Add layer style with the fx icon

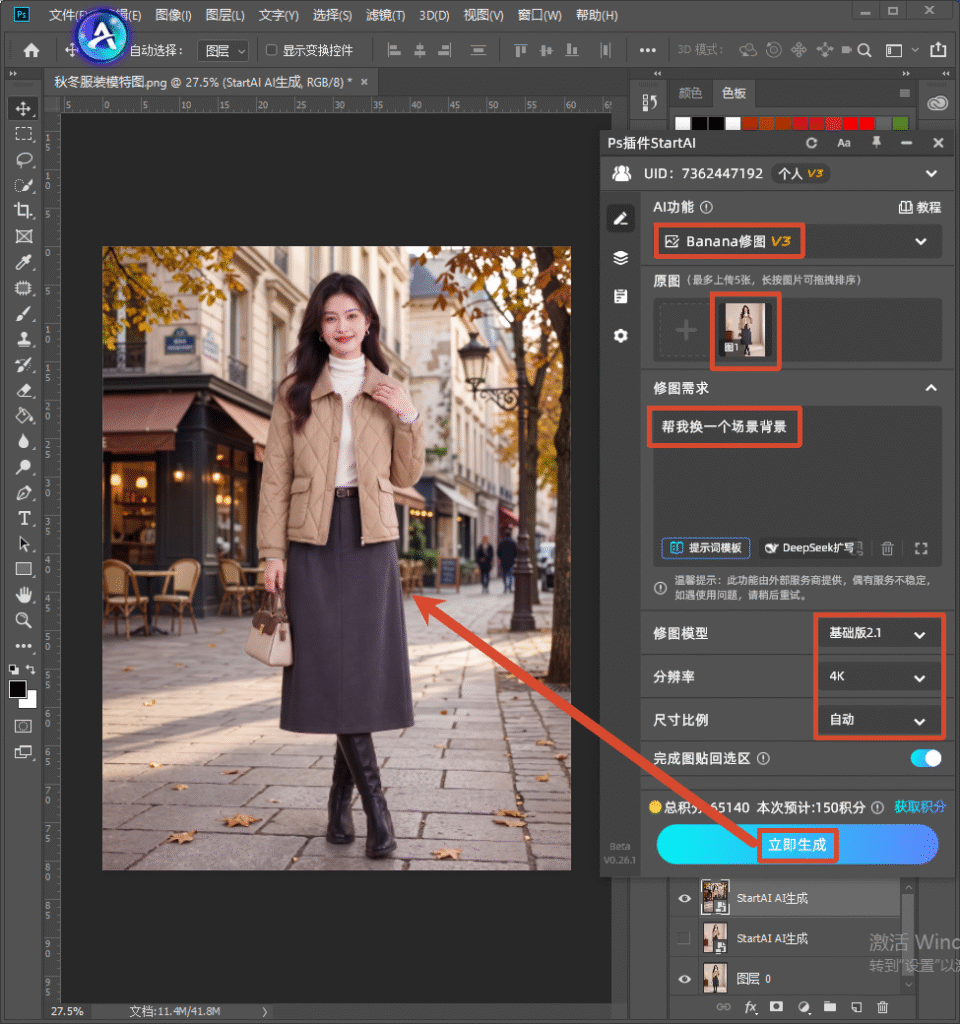coord(750,1007)
